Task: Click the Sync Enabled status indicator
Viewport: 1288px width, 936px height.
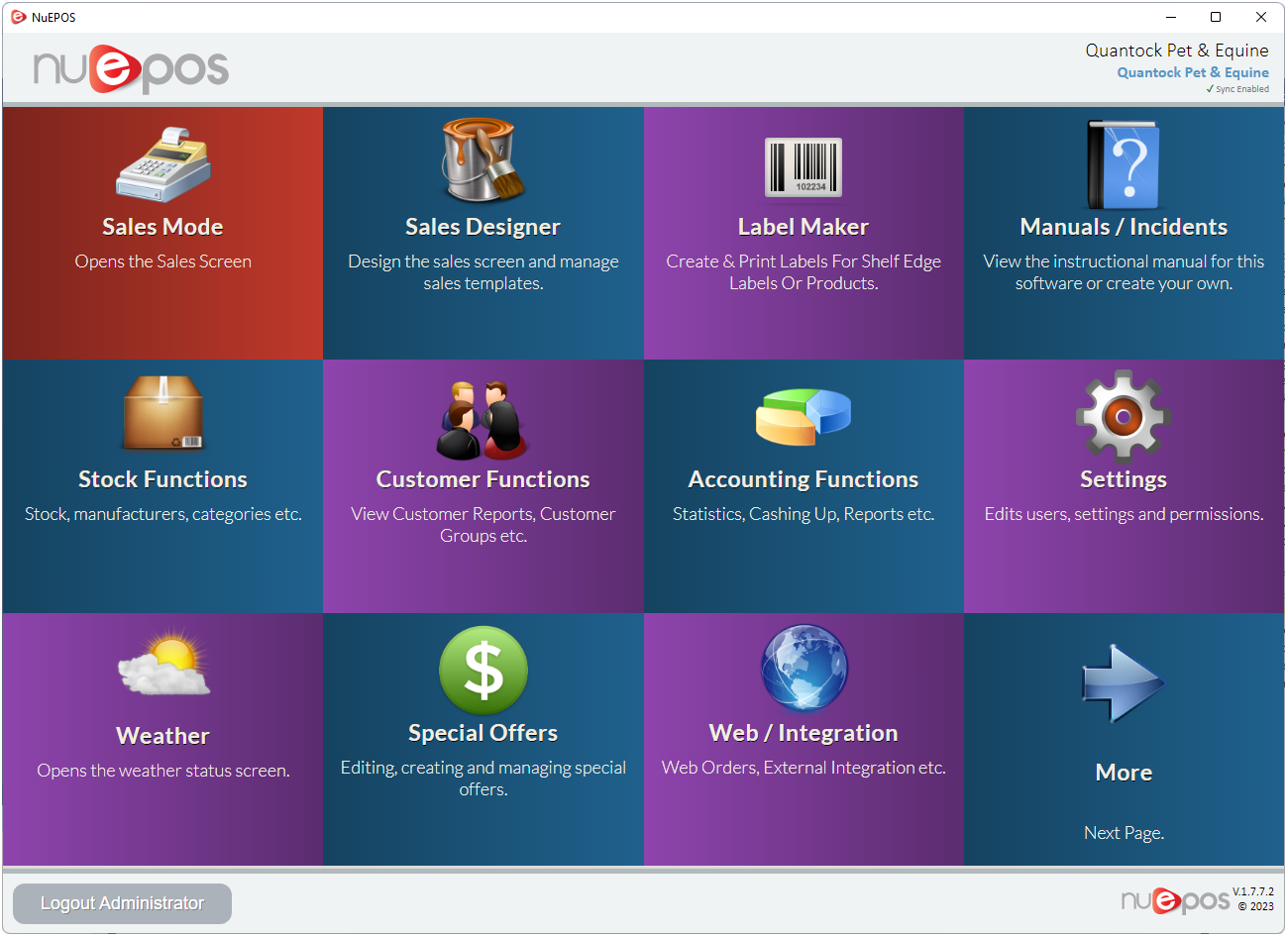Action: 1237,89
